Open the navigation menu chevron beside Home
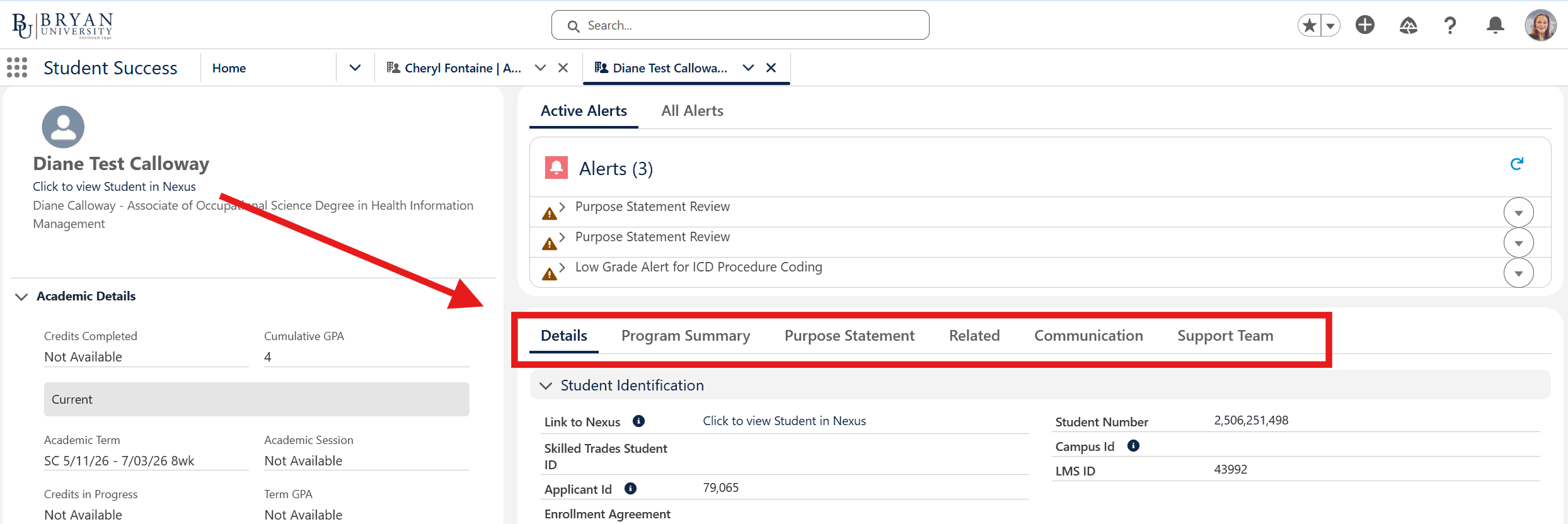Image resolution: width=1568 pixels, height=524 pixels. pyautogui.click(x=355, y=67)
